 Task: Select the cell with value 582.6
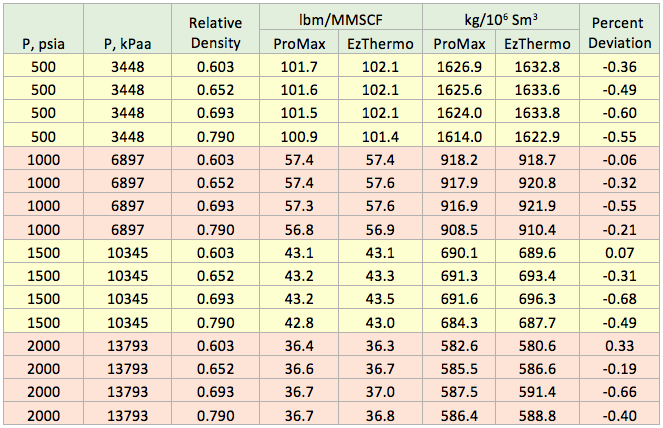(x=459, y=345)
